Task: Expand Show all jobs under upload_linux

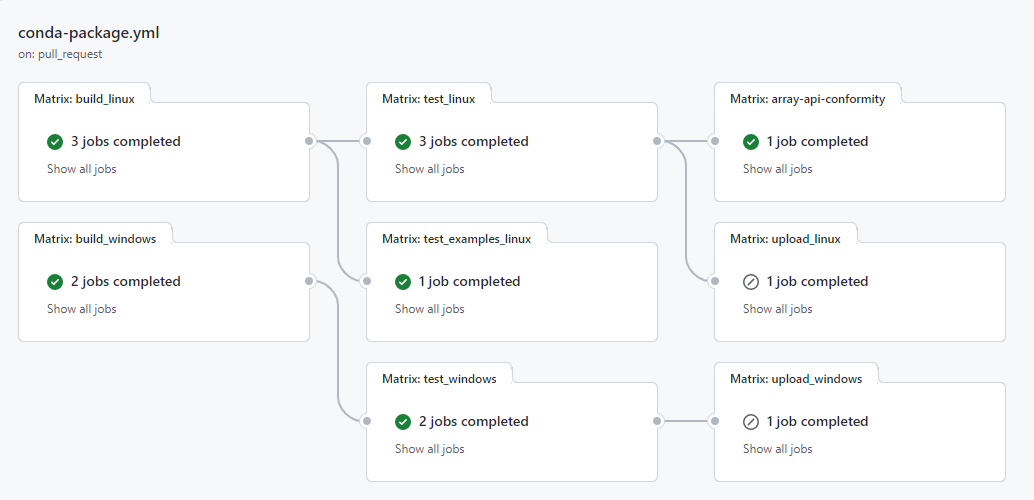Action: [x=777, y=309]
